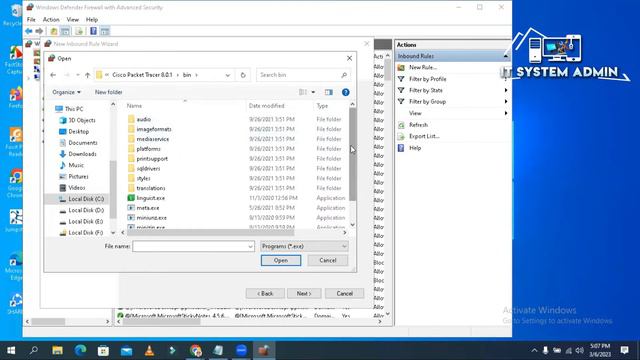
Task: Select meta.exe application
Action: [148, 208]
